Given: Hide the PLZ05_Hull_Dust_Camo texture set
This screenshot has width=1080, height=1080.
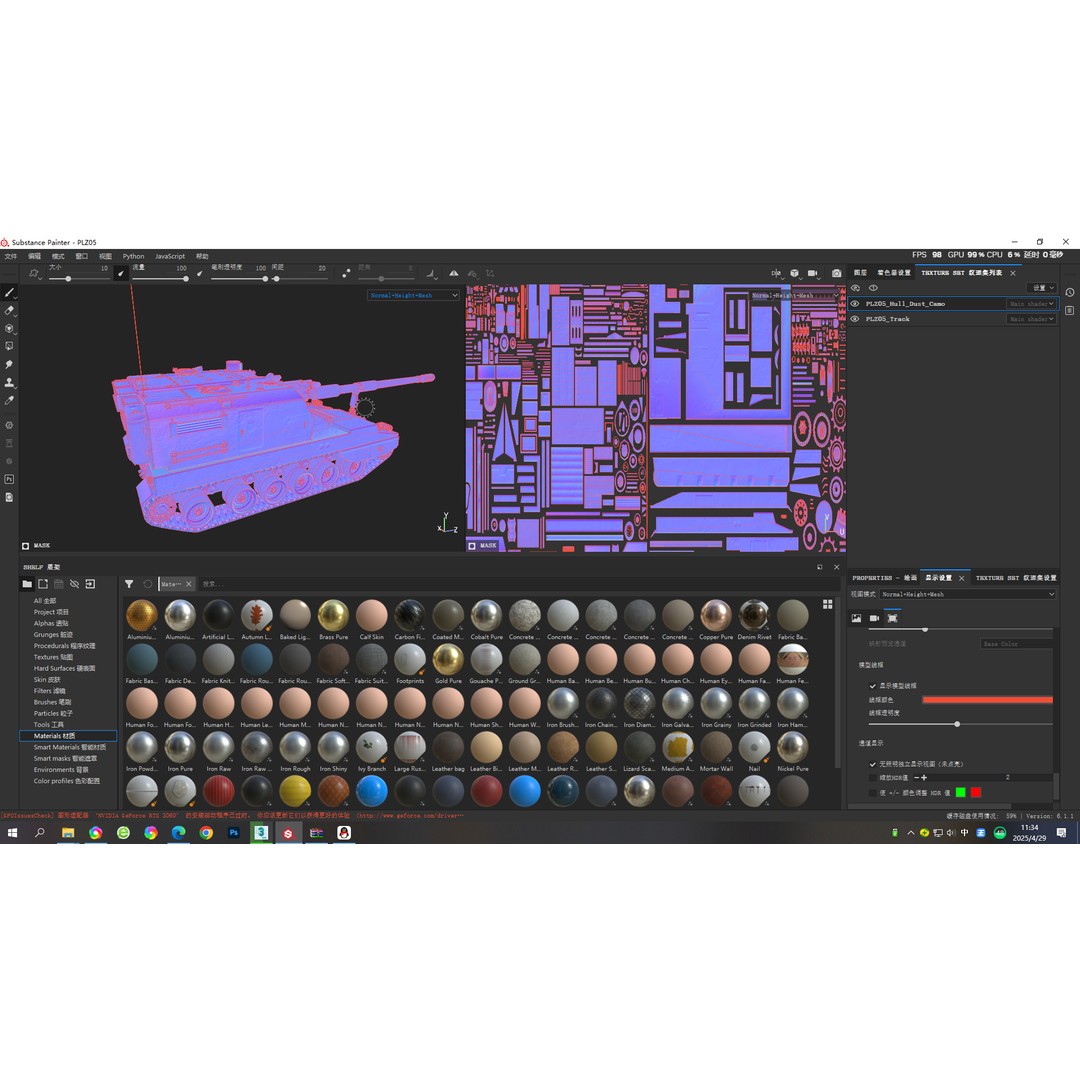Looking at the screenshot, I should [x=855, y=304].
